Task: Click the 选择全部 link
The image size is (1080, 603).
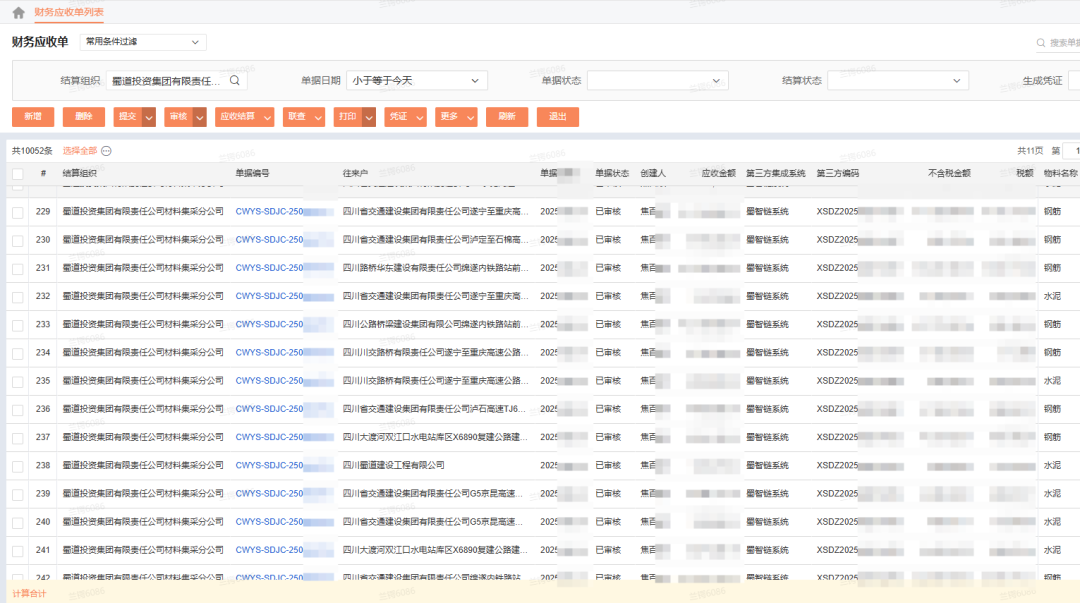Action: pos(80,151)
